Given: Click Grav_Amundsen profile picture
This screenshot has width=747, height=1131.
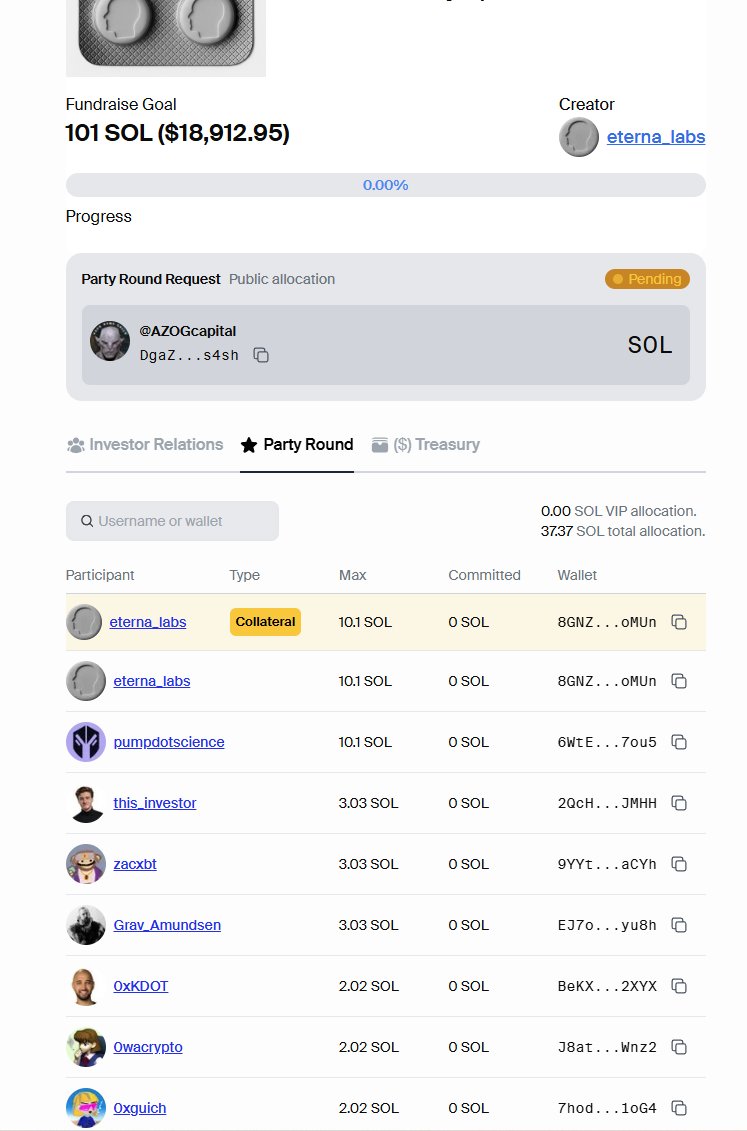Looking at the screenshot, I should tap(86, 925).
